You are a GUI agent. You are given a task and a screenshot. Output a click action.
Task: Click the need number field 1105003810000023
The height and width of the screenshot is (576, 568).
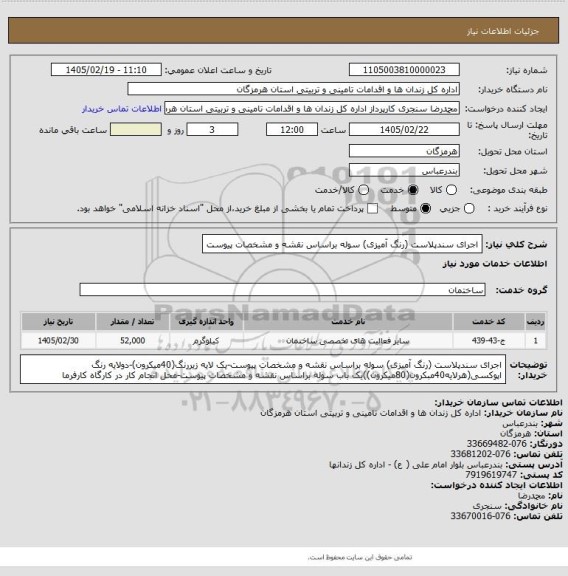click(x=404, y=70)
